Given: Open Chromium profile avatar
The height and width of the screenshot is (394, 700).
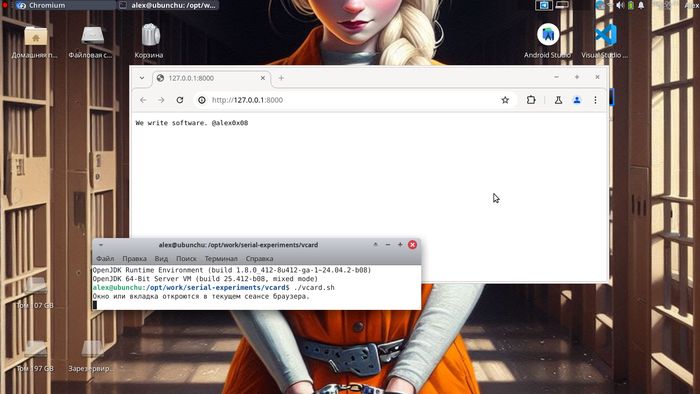Looking at the screenshot, I should click(577, 100).
